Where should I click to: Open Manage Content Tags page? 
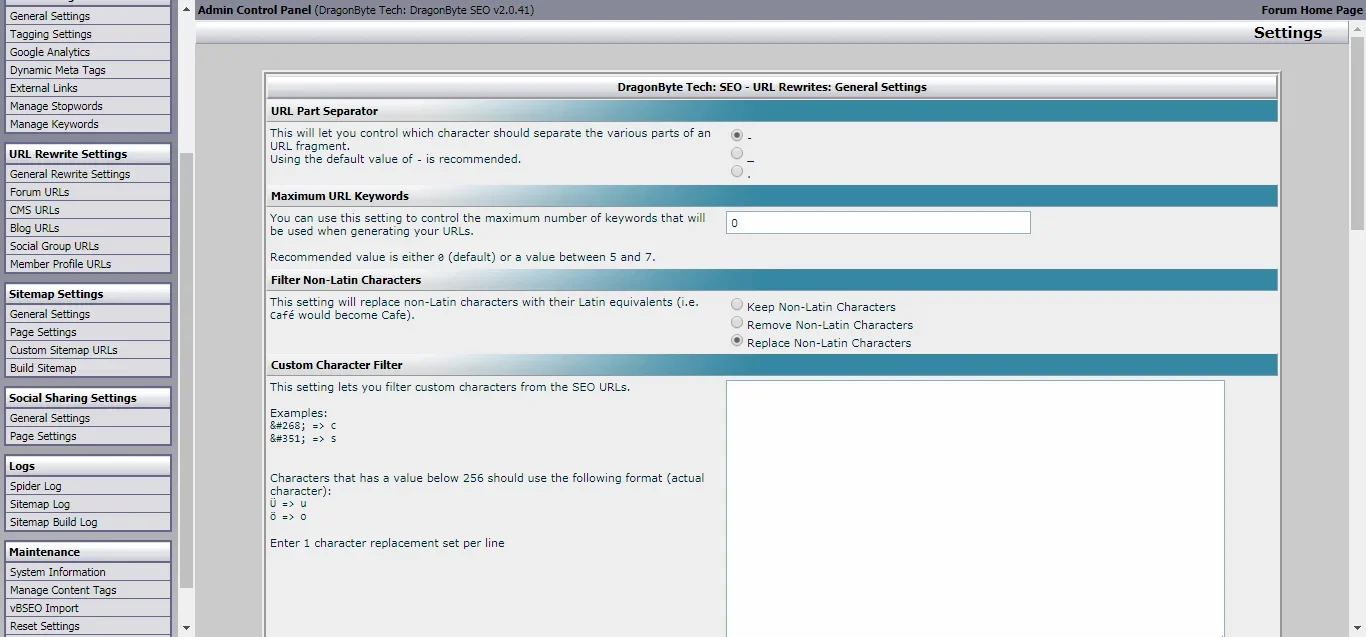(87, 590)
